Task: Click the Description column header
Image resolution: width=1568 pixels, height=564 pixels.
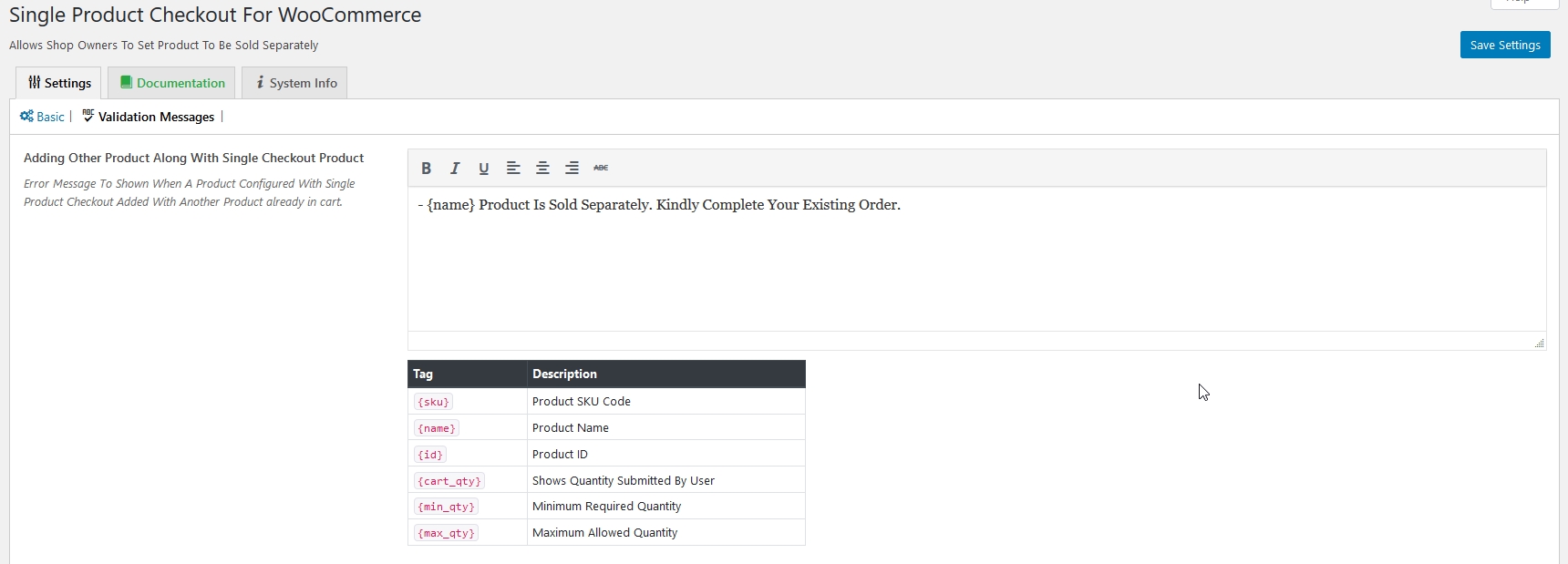Action: click(x=666, y=374)
